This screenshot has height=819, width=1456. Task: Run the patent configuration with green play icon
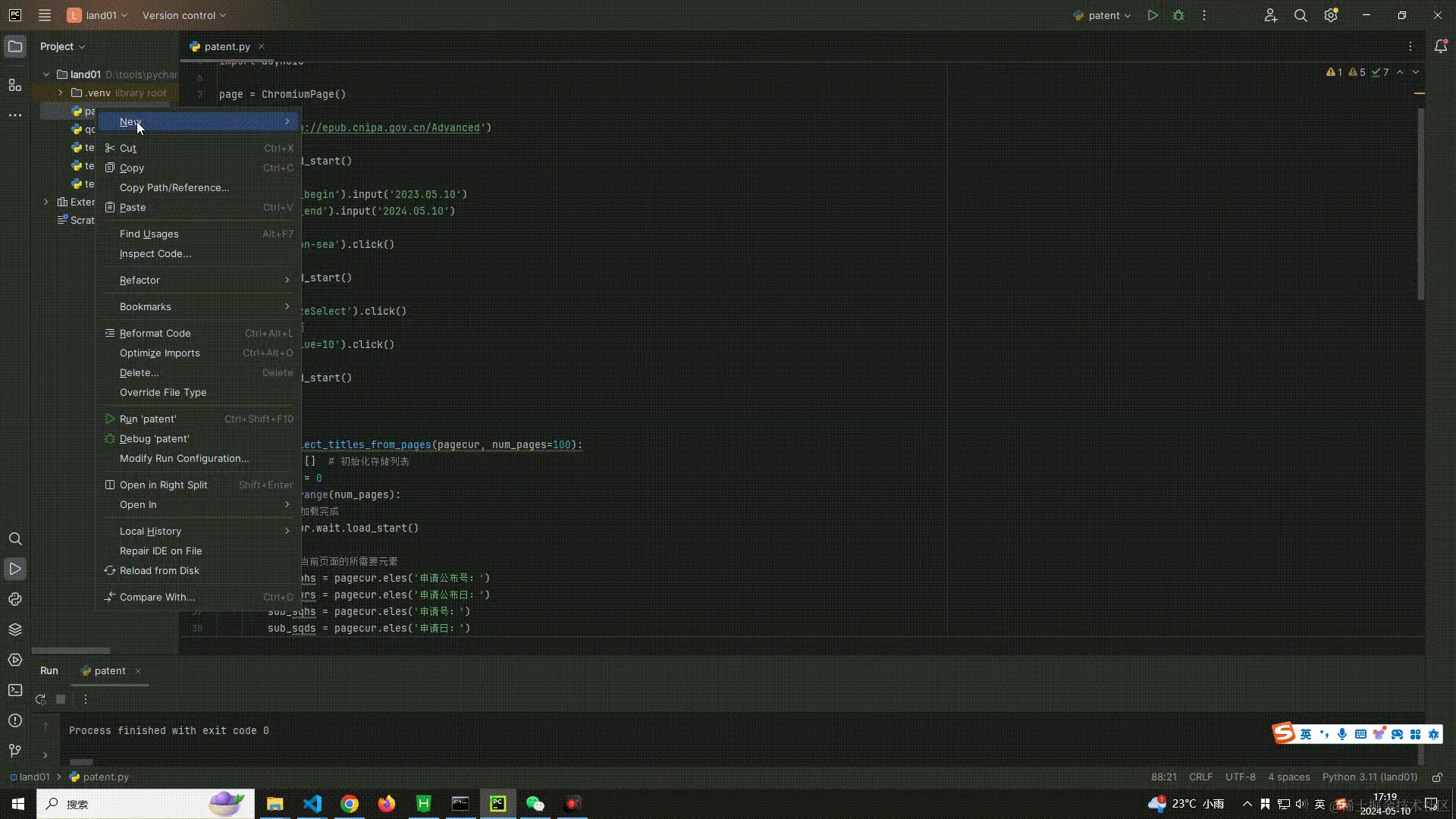click(1152, 15)
